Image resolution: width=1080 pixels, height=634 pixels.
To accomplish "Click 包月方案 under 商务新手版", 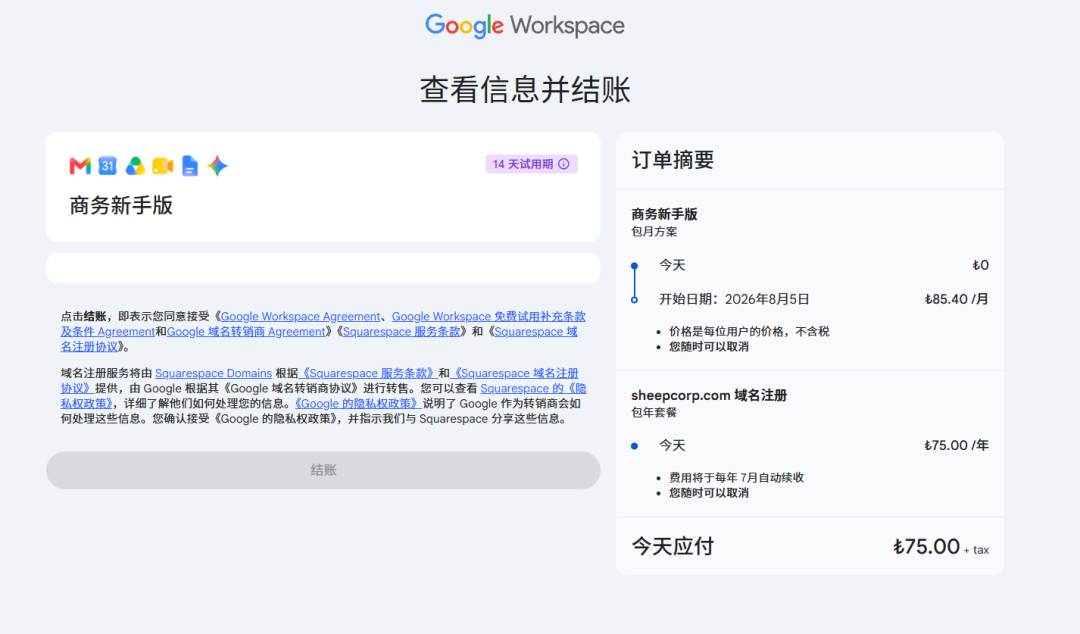I will (654, 232).
